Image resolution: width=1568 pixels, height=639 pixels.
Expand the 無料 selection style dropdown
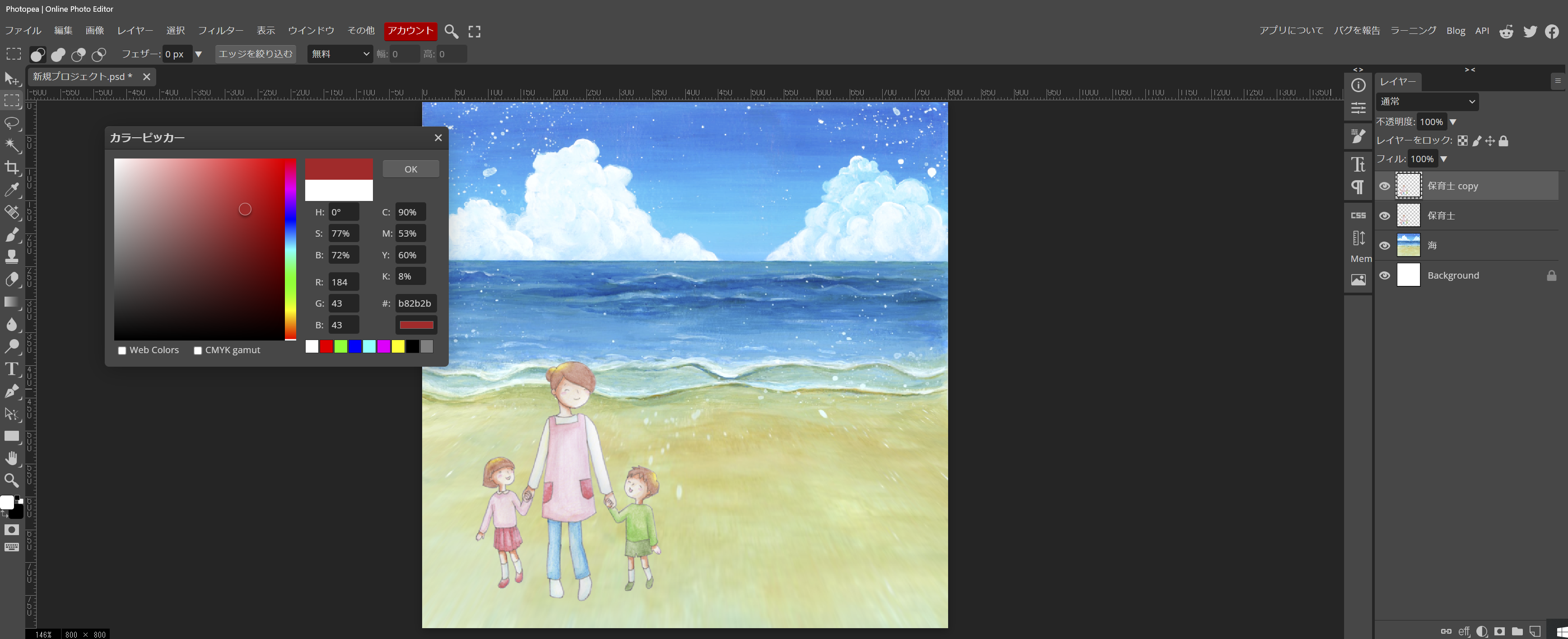coord(340,54)
